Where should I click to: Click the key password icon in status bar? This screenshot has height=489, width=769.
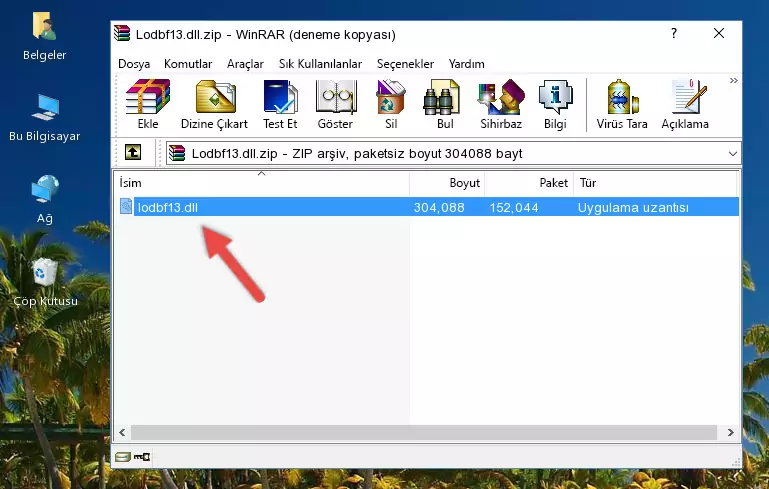tap(142, 457)
